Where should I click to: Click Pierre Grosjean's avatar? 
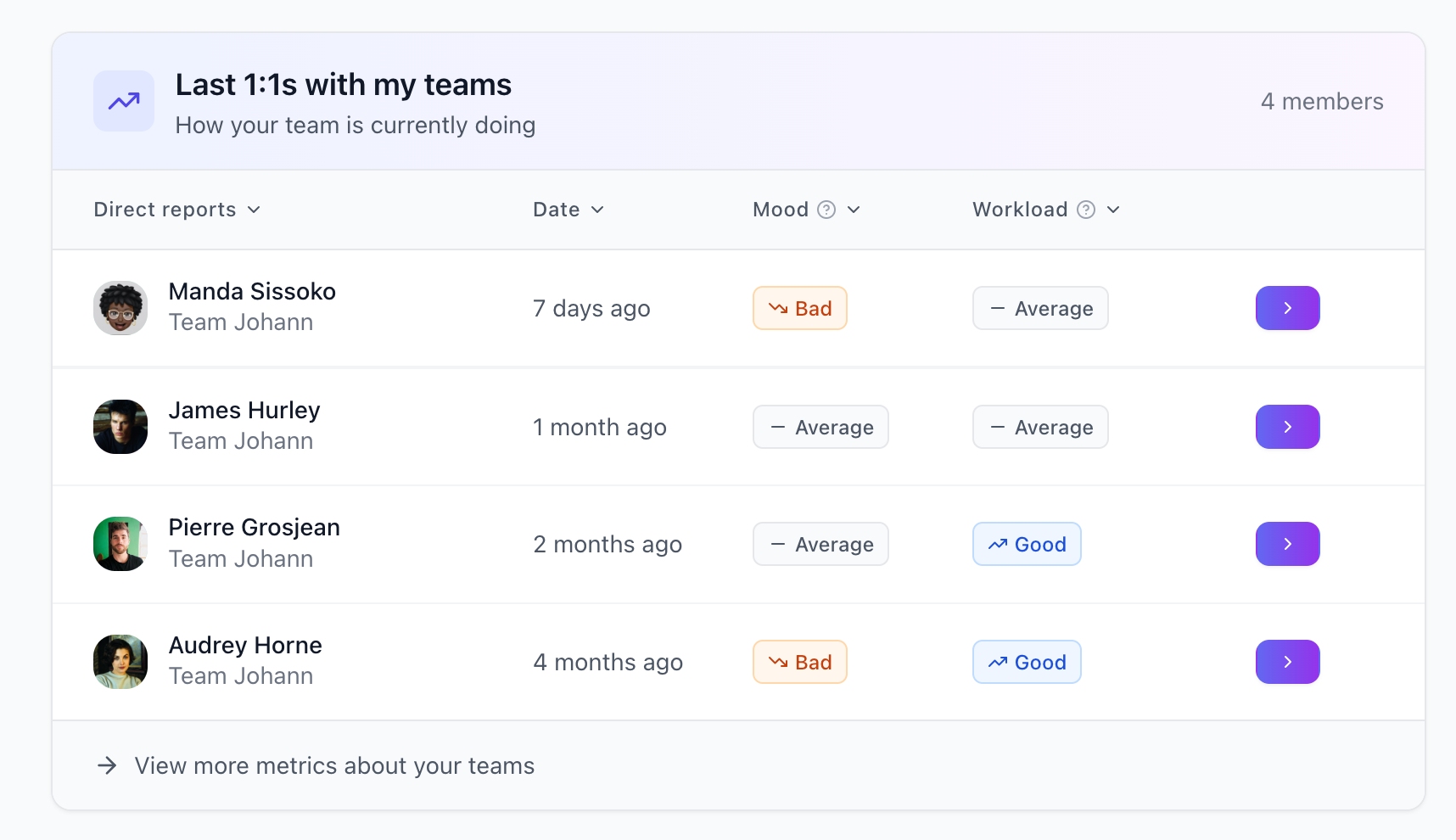click(x=120, y=544)
